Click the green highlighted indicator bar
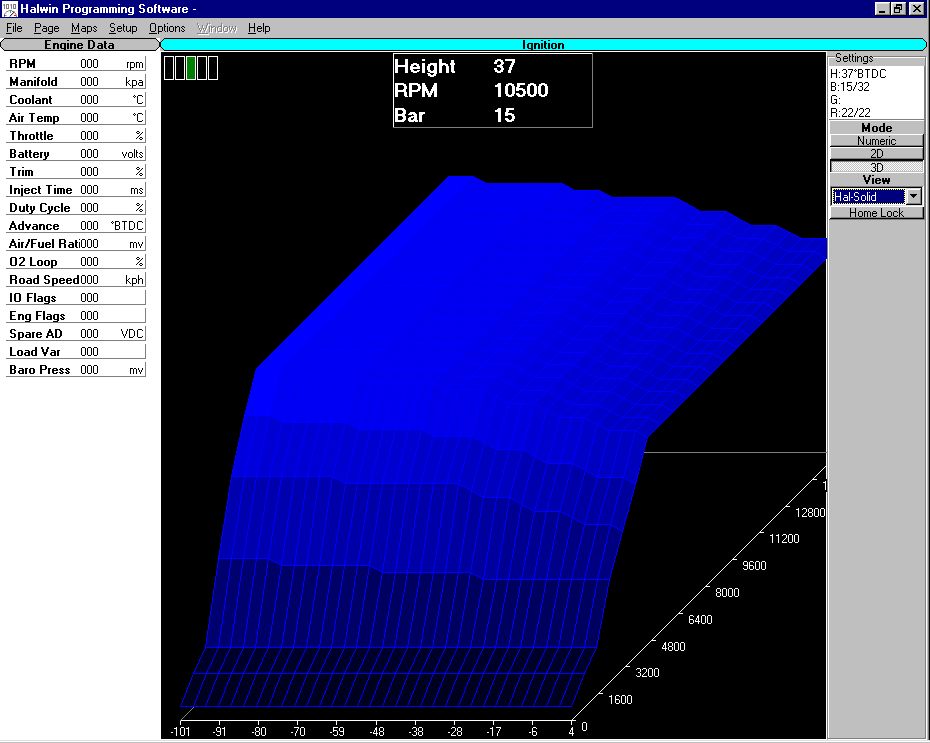The width and height of the screenshot is (930, 743). click(191, 68)
